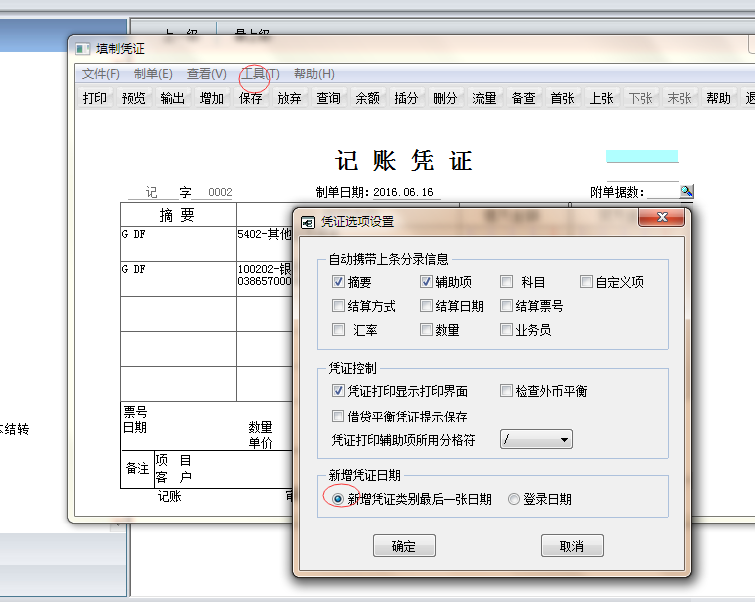The height and width of the screenshot is (602, 755).
Task: Click the 取消 button
Action: pyautogui.click(x=572, y=546)
